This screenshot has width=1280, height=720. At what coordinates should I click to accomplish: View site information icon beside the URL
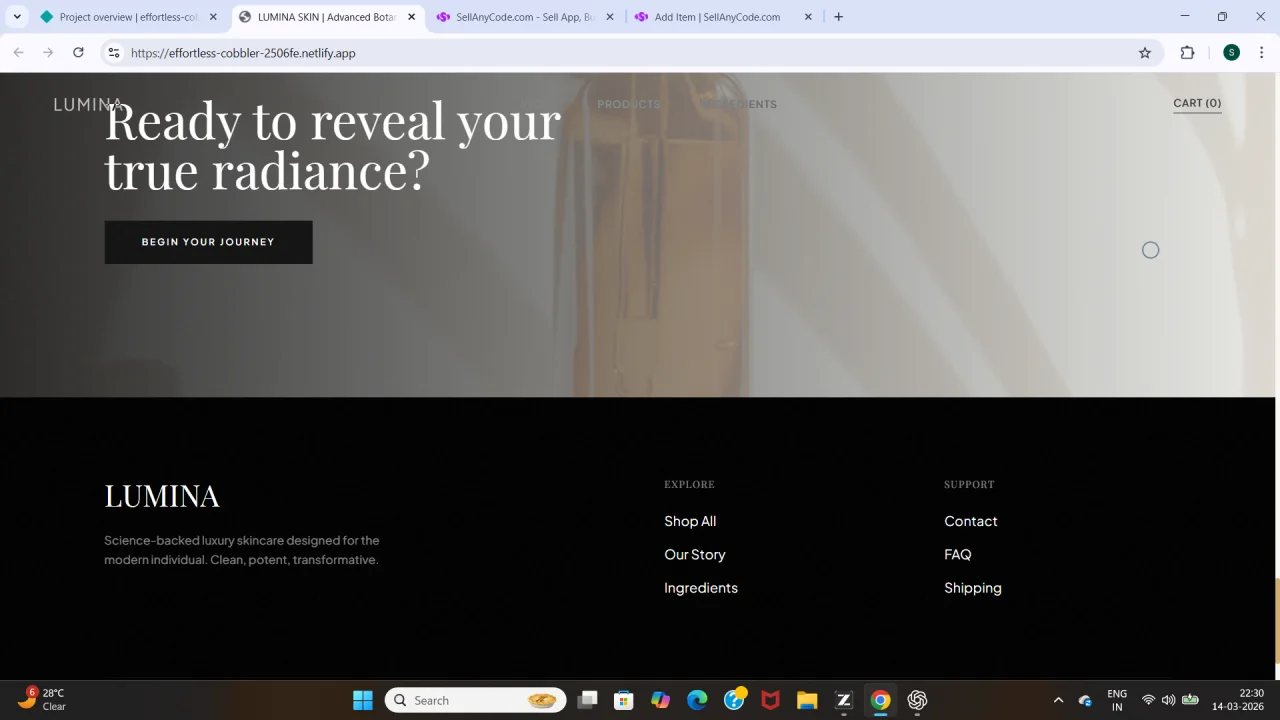[114, 53]
